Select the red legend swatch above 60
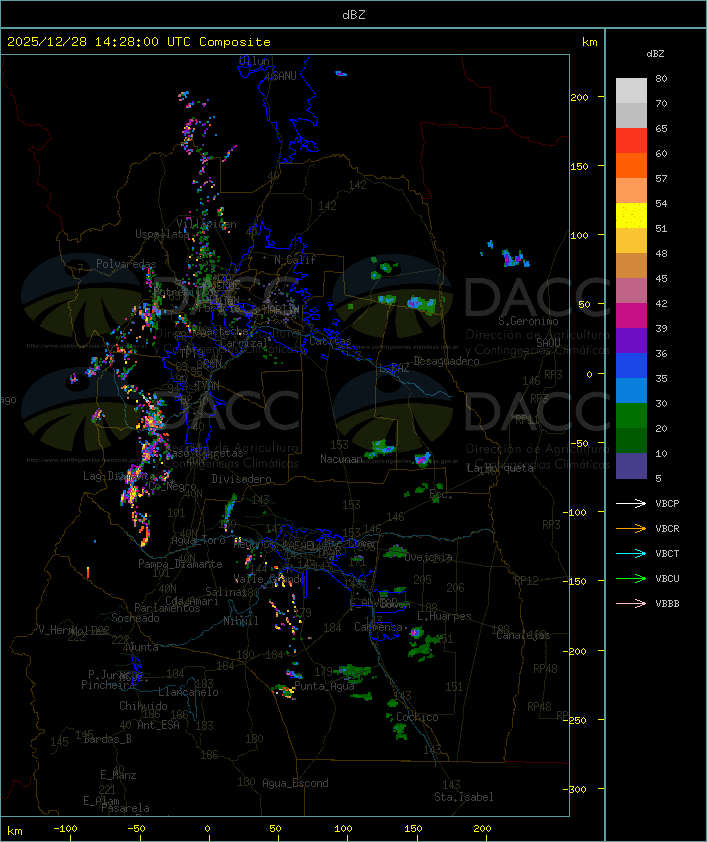The image size is (707, 842). 631,140
